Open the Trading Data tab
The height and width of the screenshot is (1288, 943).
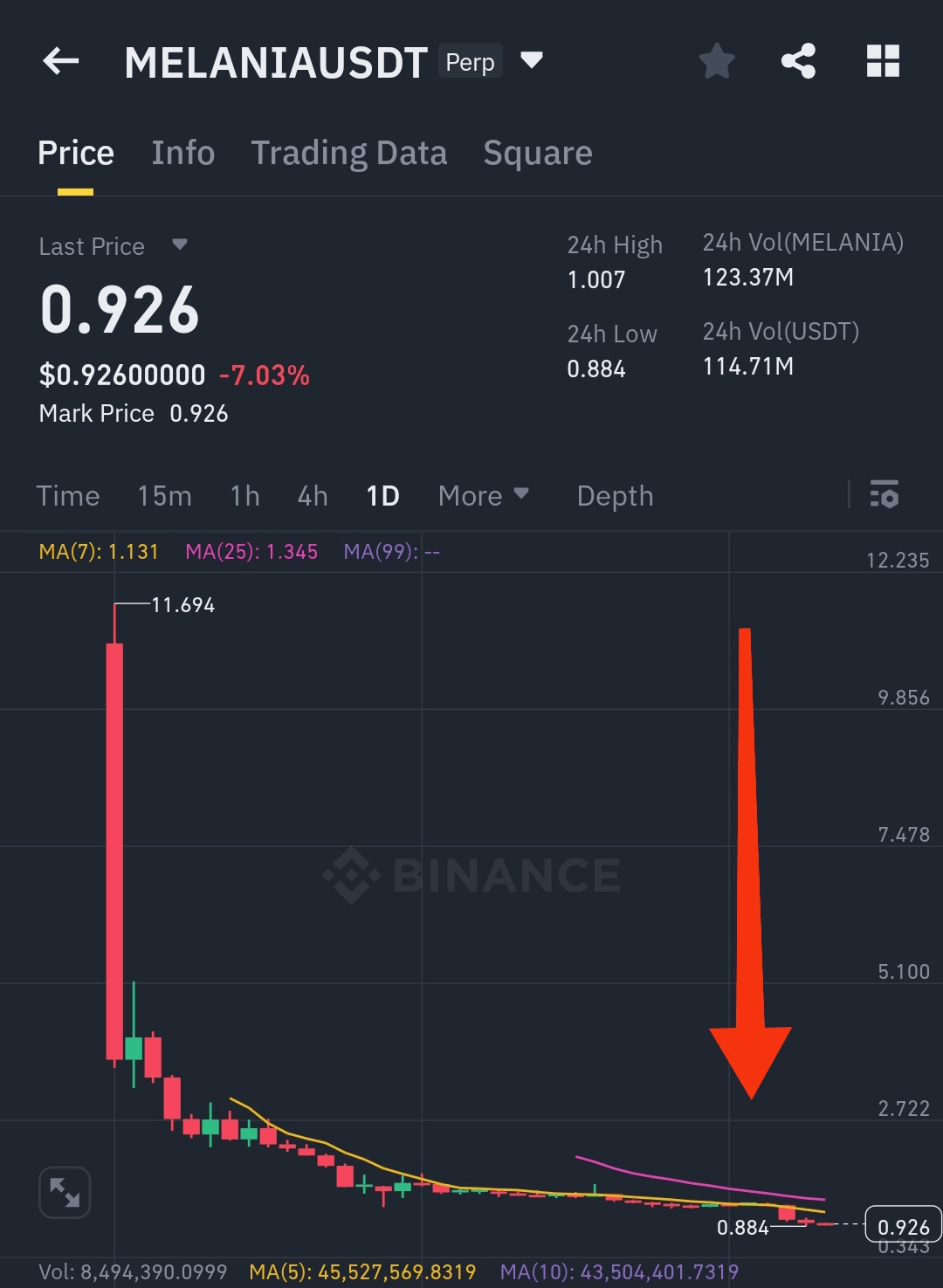348,153
